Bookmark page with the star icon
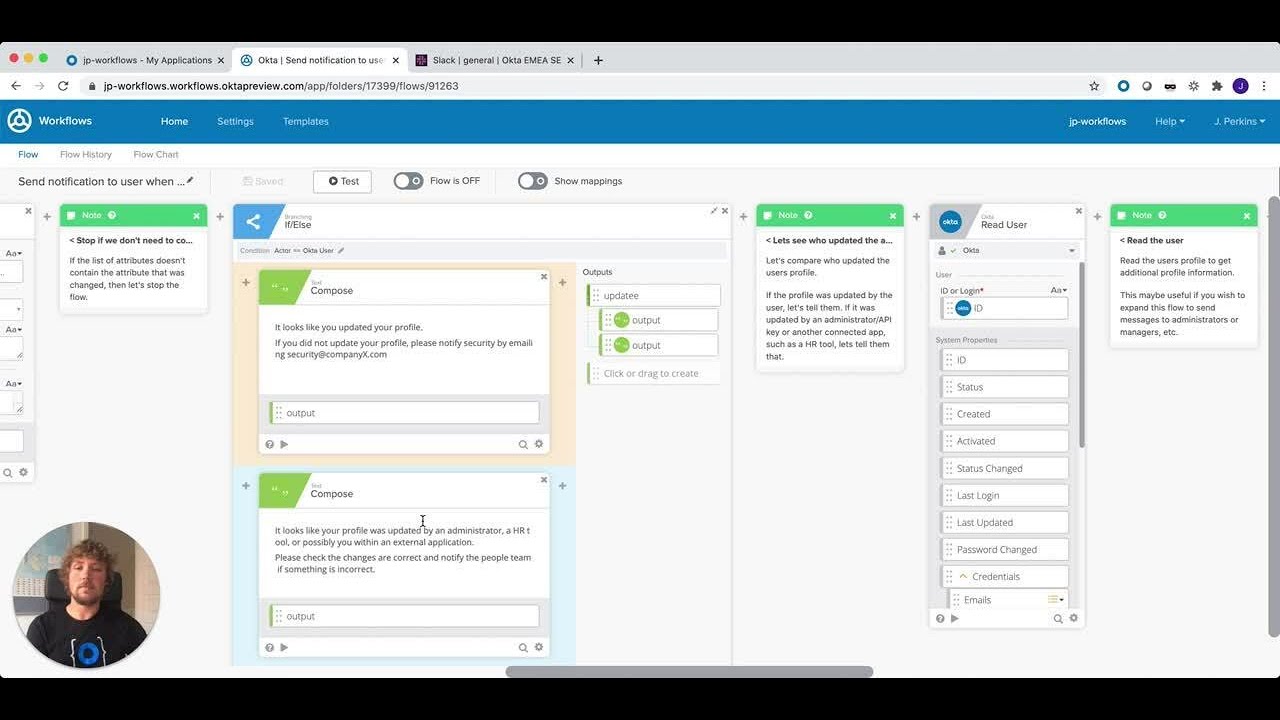The image size is (1280, 720). [x=1094, y=86]
